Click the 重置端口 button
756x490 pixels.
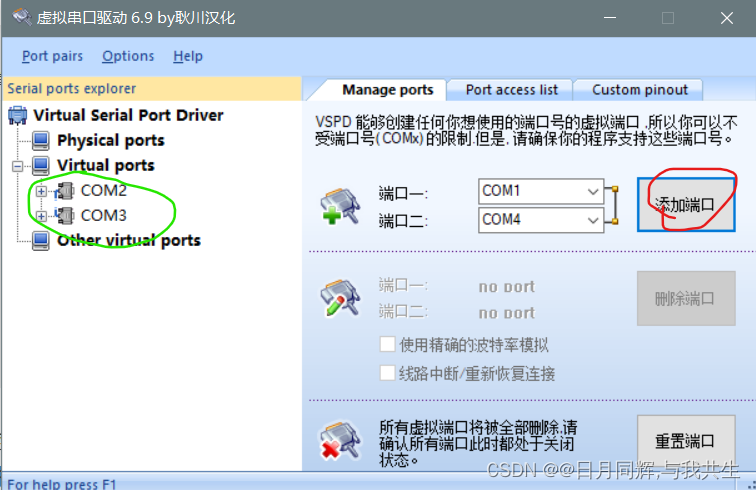click(686, 441)
